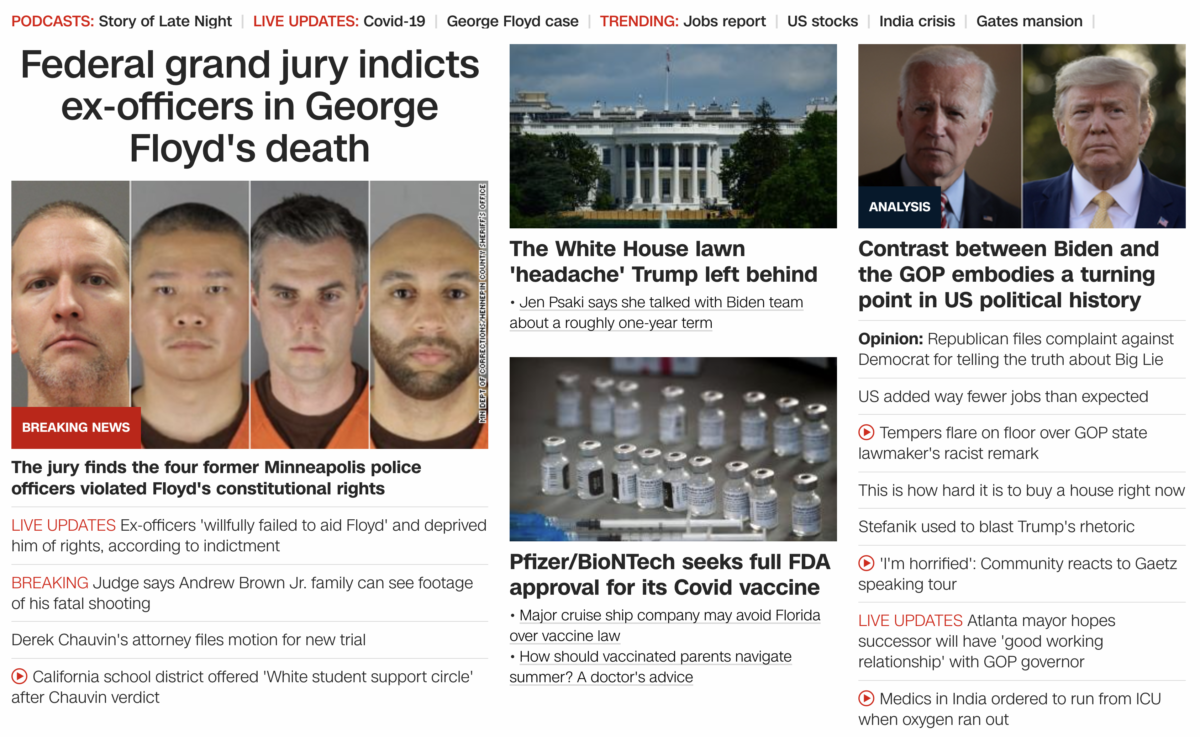Select Covid-19 live updates in top bar
Image resolution: width=1200 pixels, height=737 pixels.
pyautogui.click(x=394, y=21)
